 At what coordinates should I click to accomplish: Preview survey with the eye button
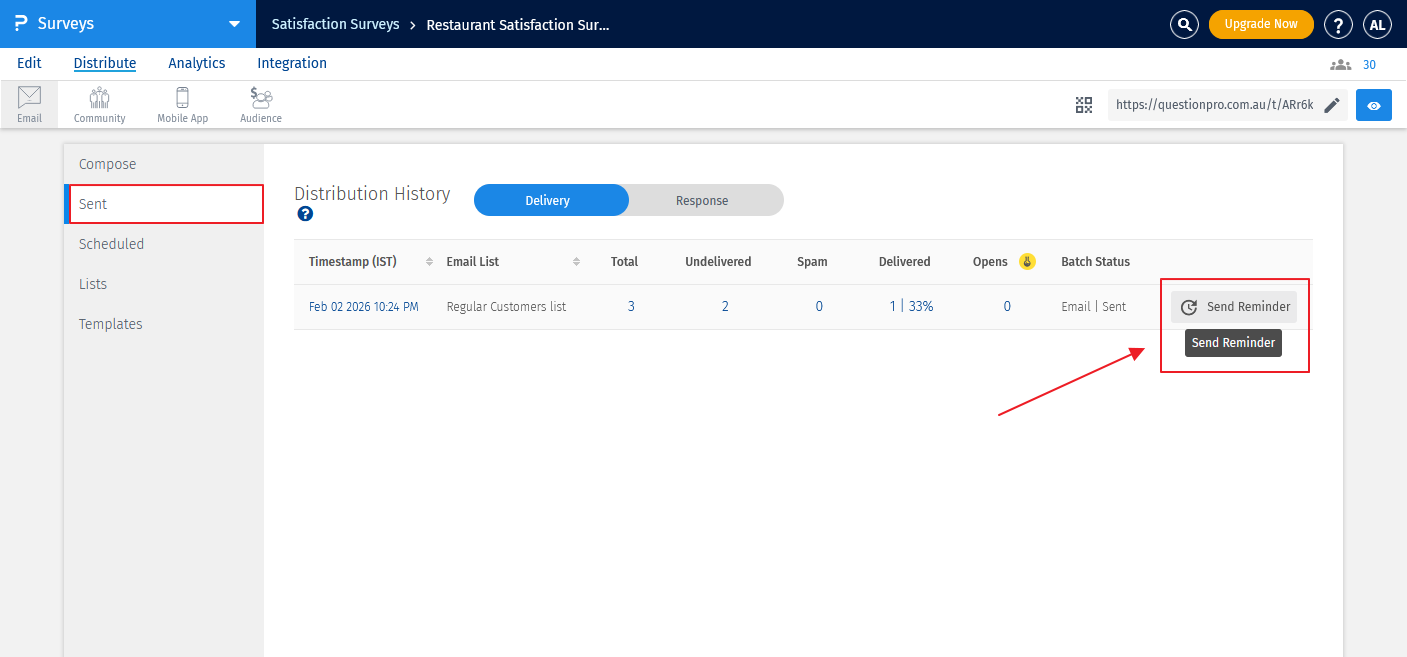coord(1373,105)
